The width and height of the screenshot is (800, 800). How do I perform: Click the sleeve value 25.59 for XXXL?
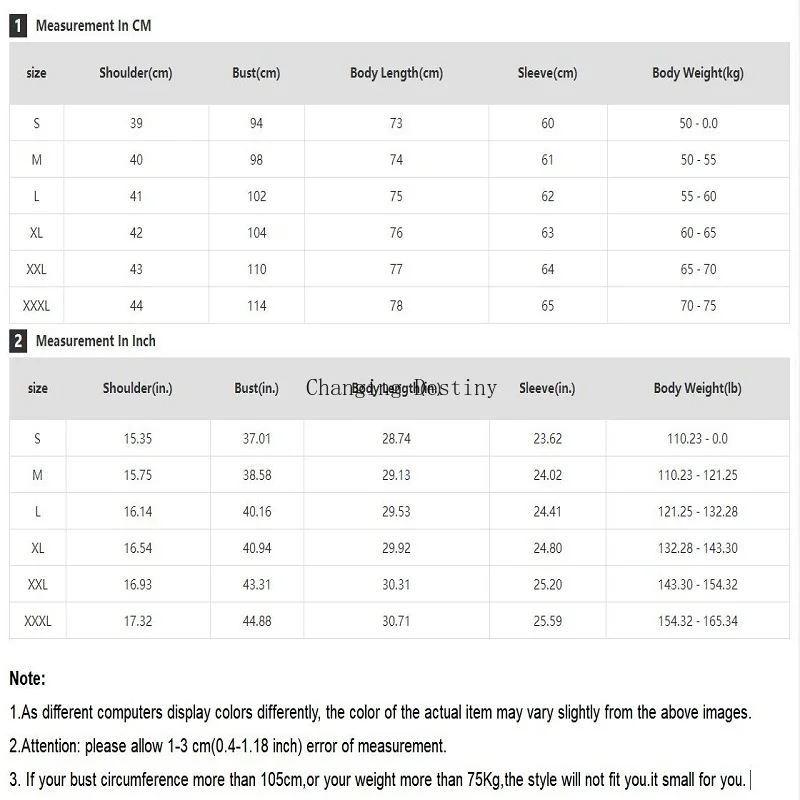tap(547, 621)
